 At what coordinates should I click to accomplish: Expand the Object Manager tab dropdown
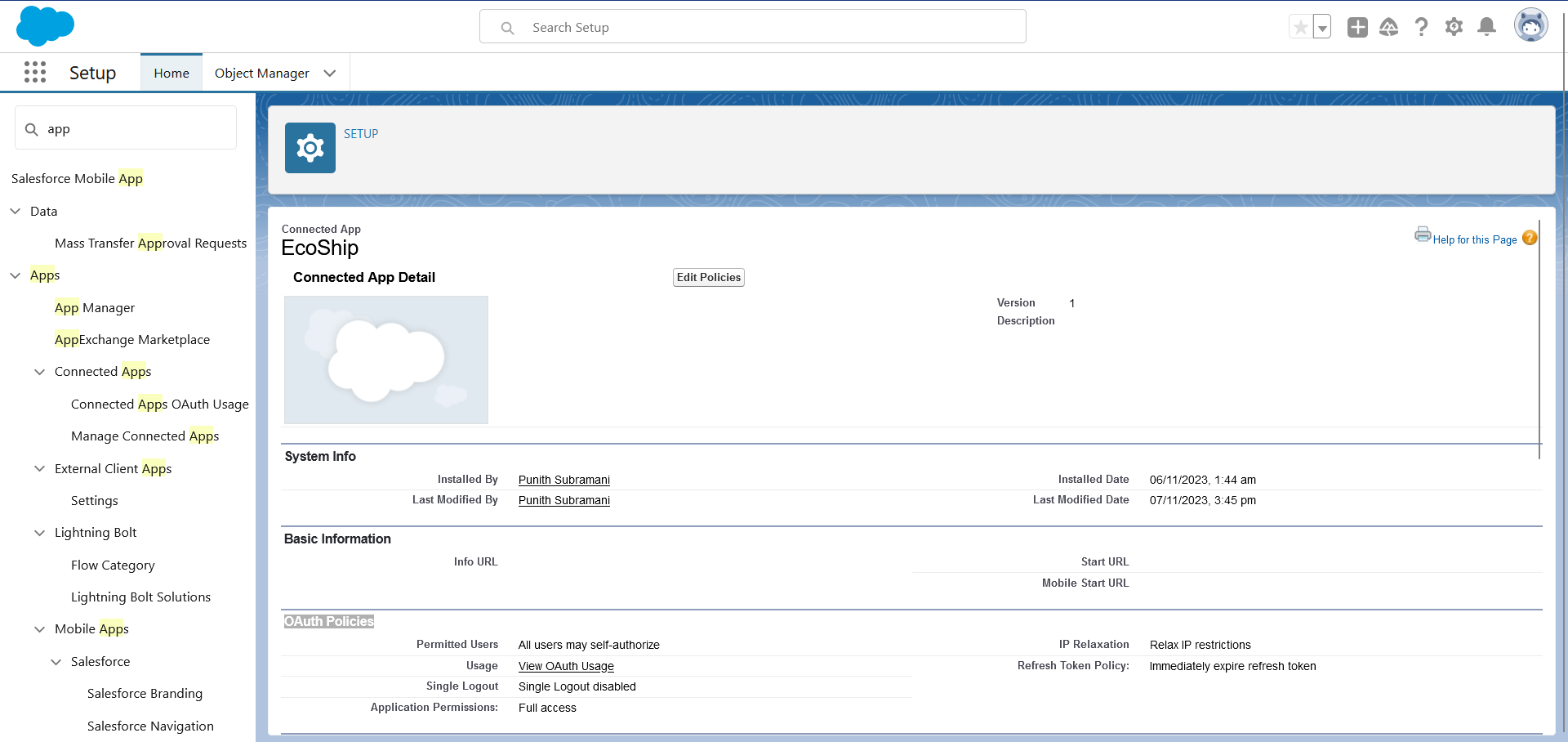pos(330,74)
